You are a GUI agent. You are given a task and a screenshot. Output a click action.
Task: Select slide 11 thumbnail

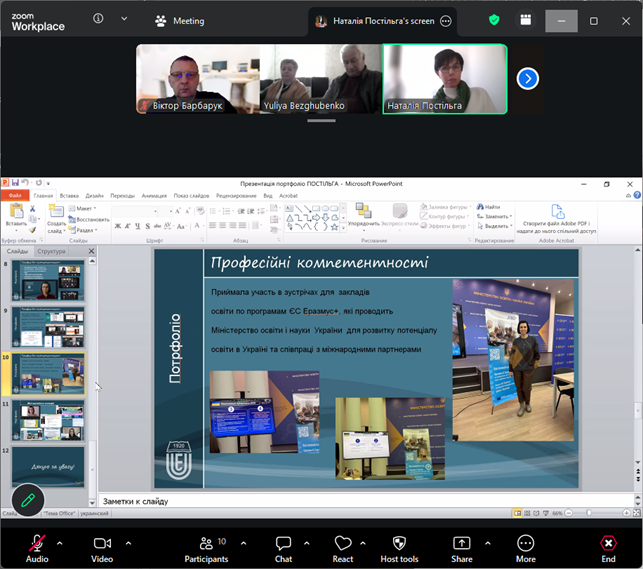48,421
